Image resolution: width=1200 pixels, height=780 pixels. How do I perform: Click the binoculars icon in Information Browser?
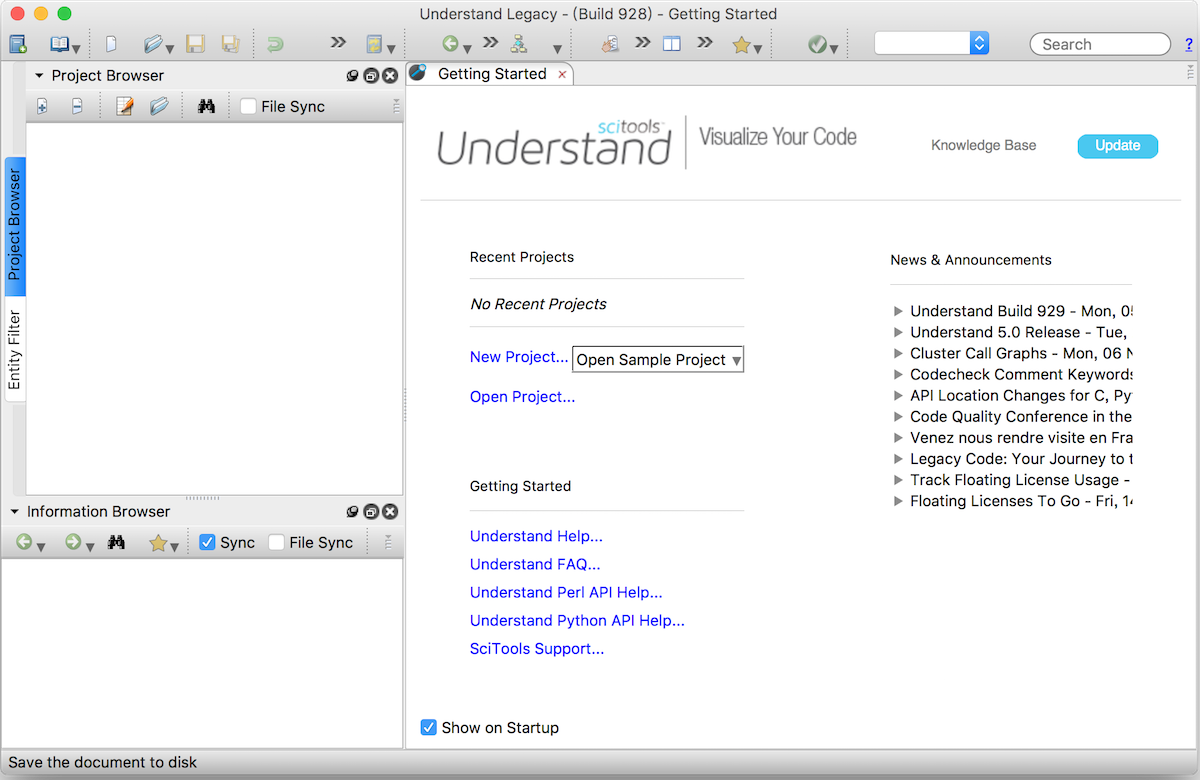click(116, 542)
